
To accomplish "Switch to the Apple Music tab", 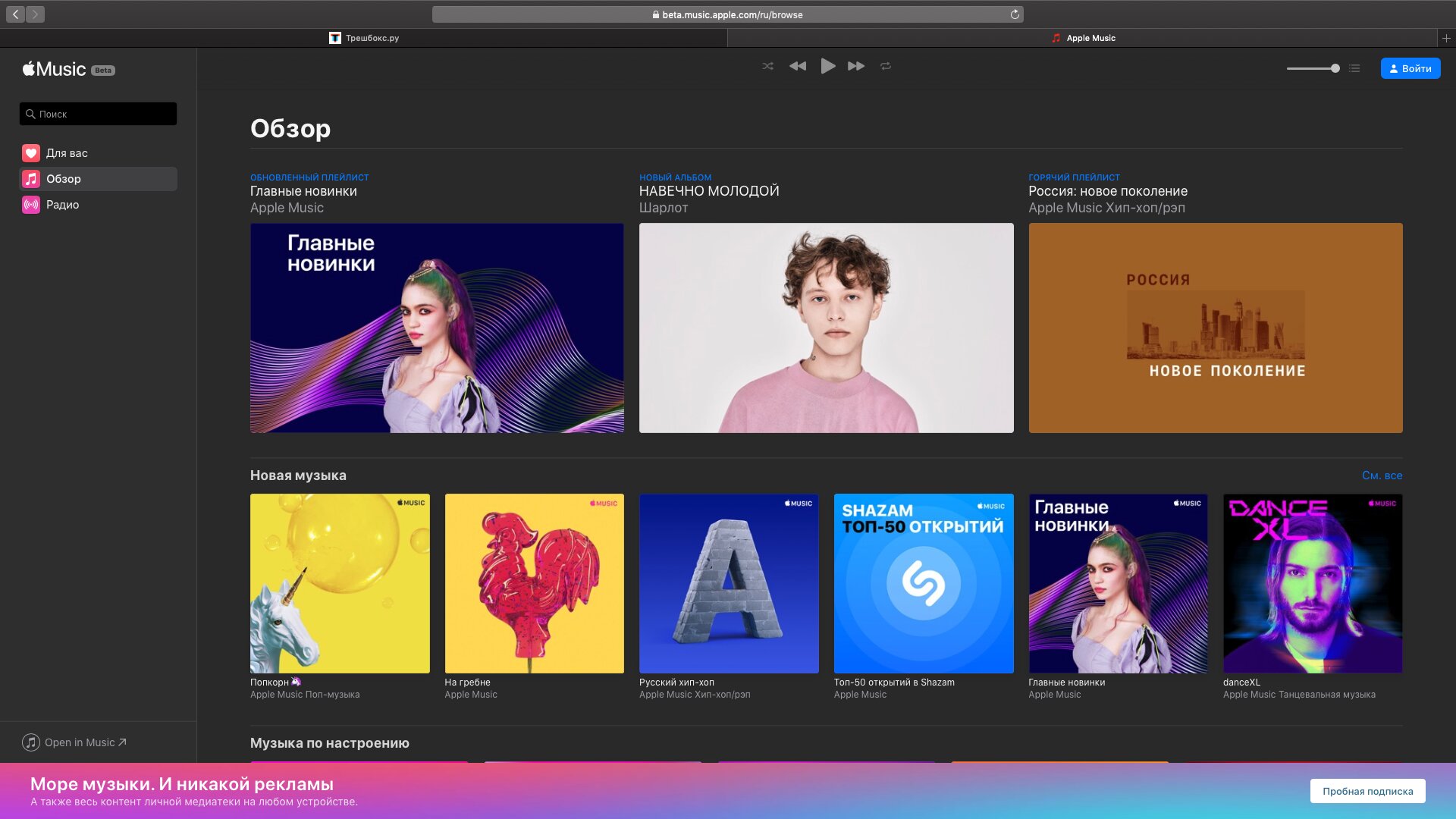I will pyautogui.click(x=1082, y=38).
